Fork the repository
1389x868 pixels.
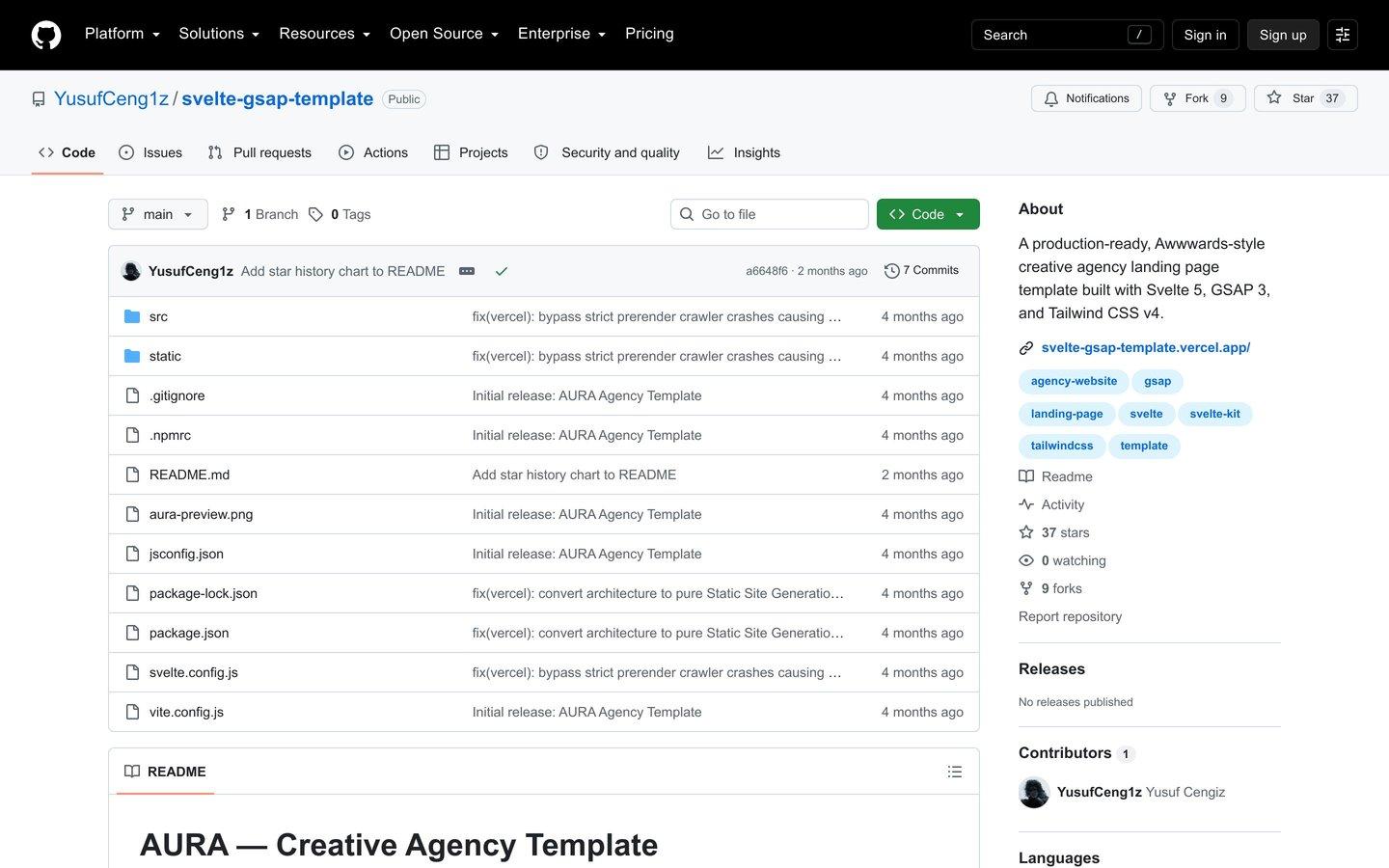(x=1197, y=98)
